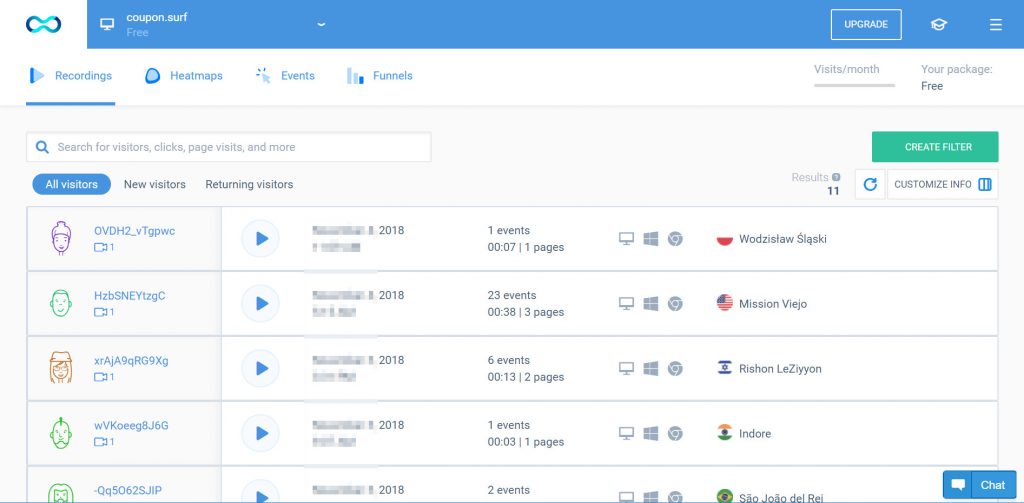Switch to the Events tab

click(x=285, y=76)
